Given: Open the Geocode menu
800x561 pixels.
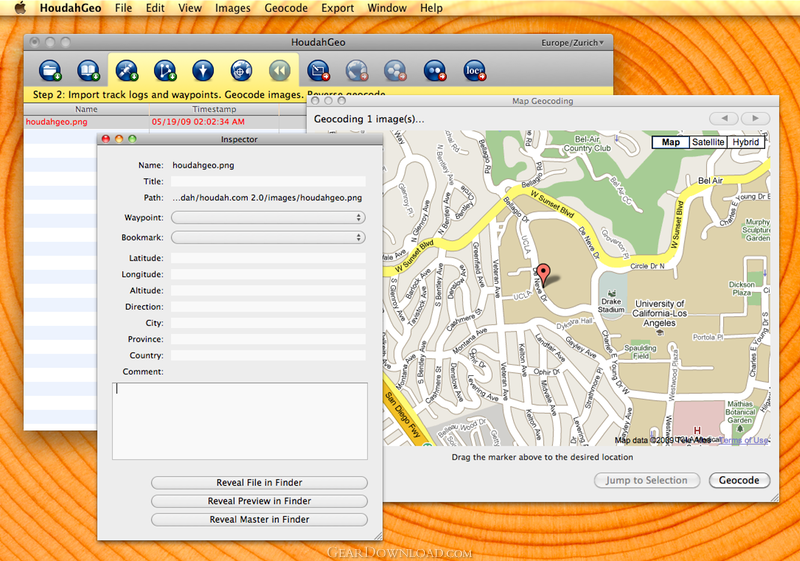Looking at the screenshot, I should tap(286, 8).
